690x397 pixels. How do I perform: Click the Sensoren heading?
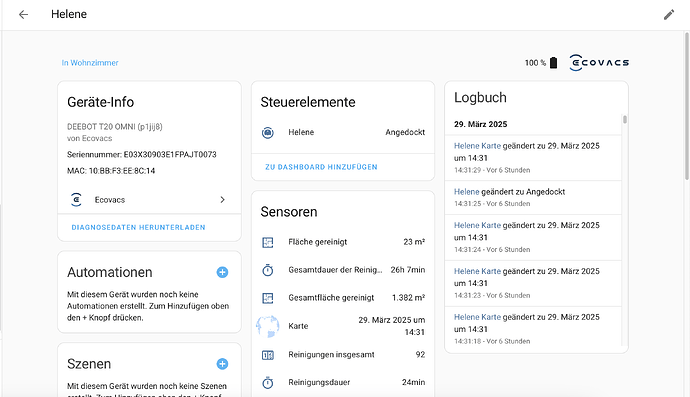[289, 212]
